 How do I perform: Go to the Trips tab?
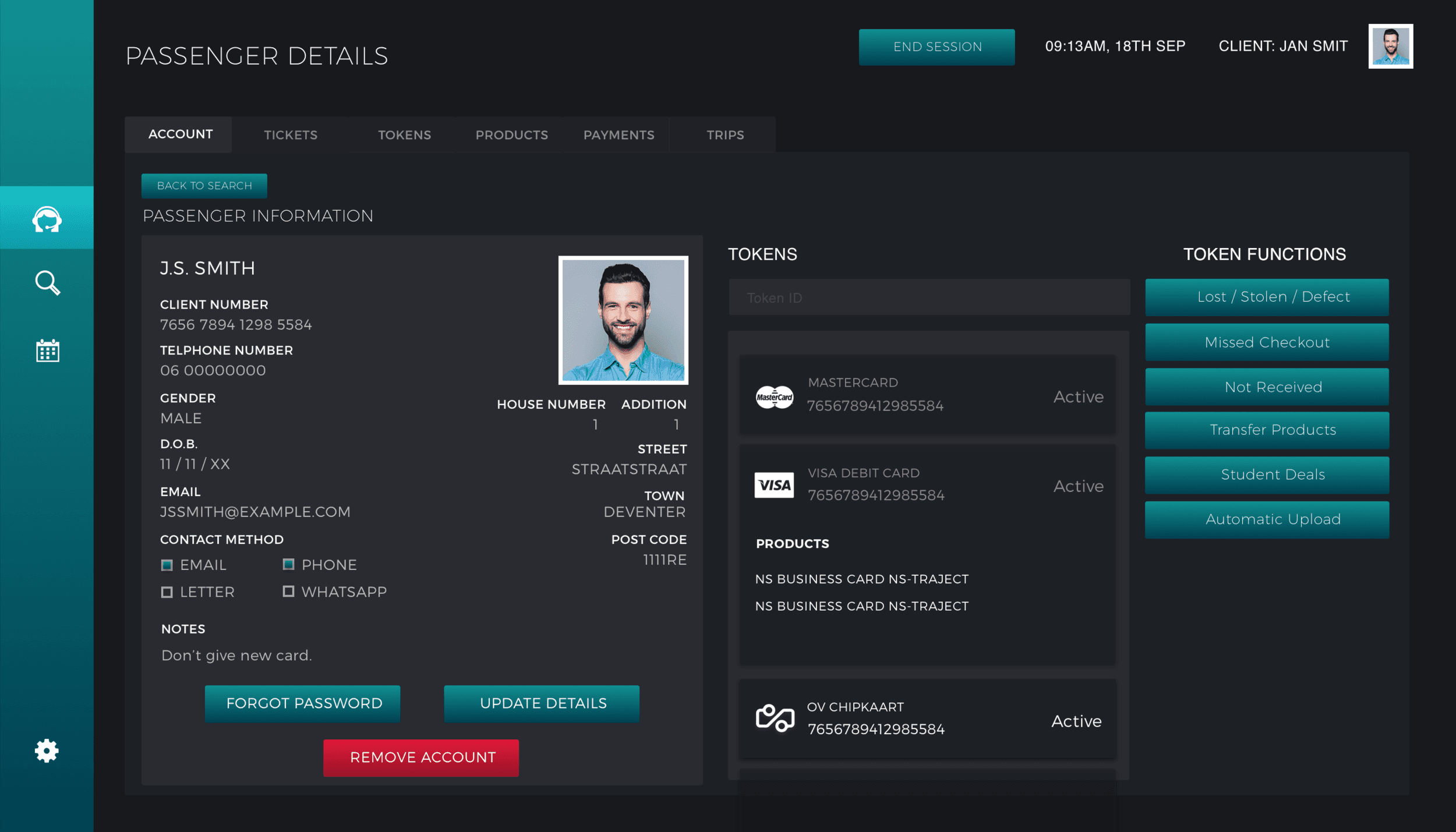(x=725, y=135)
